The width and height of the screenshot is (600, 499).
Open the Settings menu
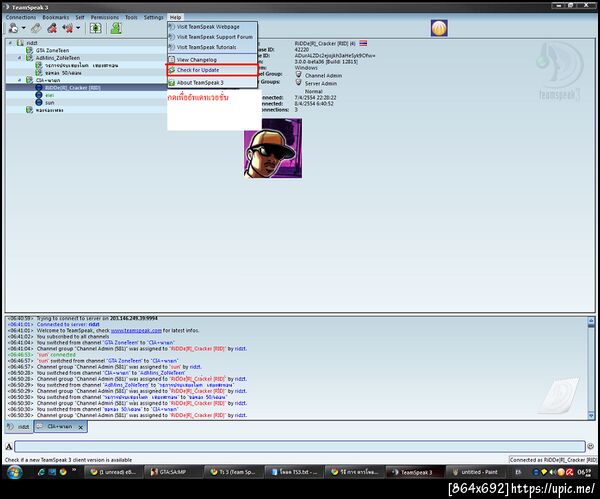click(x=153, y=17)
